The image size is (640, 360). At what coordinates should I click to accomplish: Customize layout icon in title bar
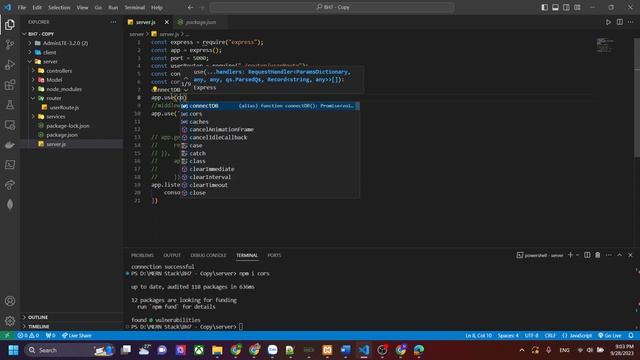click(578, 7)
